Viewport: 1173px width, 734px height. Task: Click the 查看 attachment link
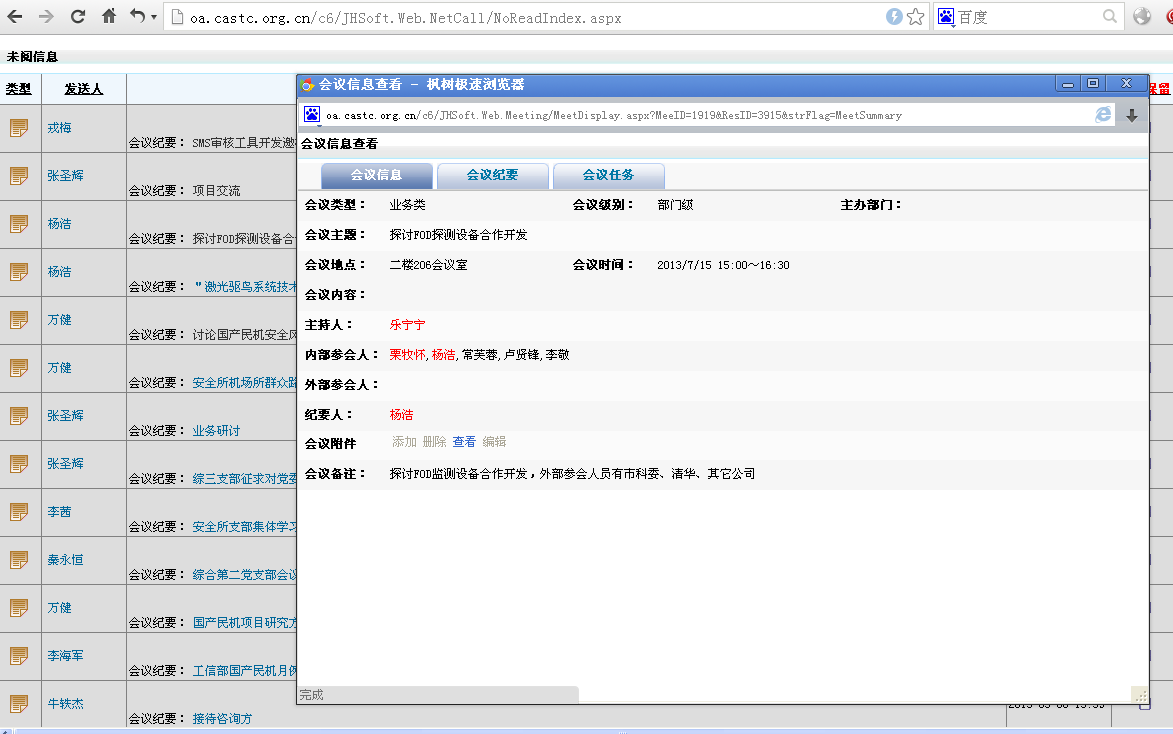[464, 442]
